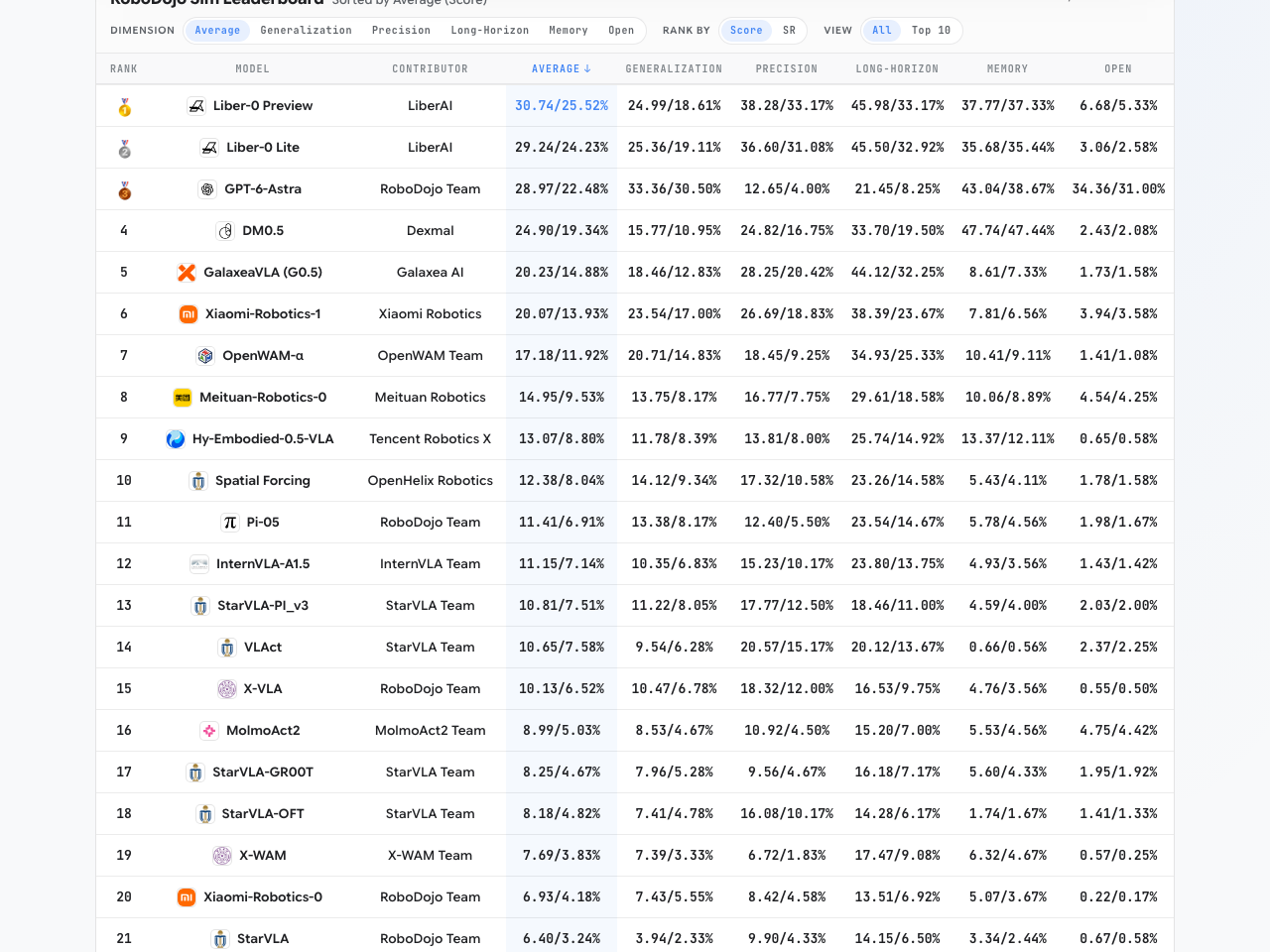Viewport: 1270px width, 952px height.
Task: Click the GPT-6-Astra model logo
Action: coord(207,189)
